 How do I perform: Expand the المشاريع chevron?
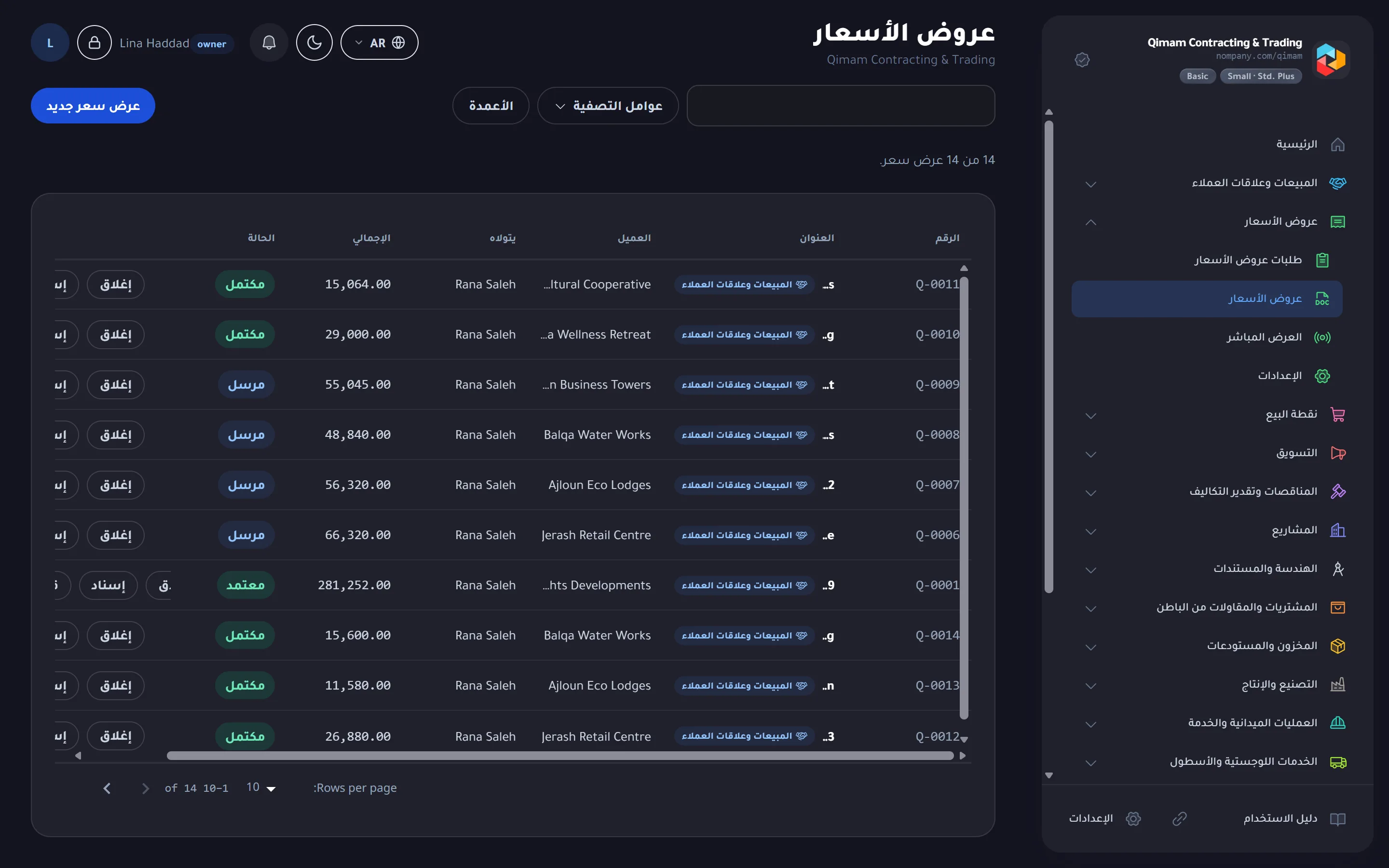tap(1090, 531)
